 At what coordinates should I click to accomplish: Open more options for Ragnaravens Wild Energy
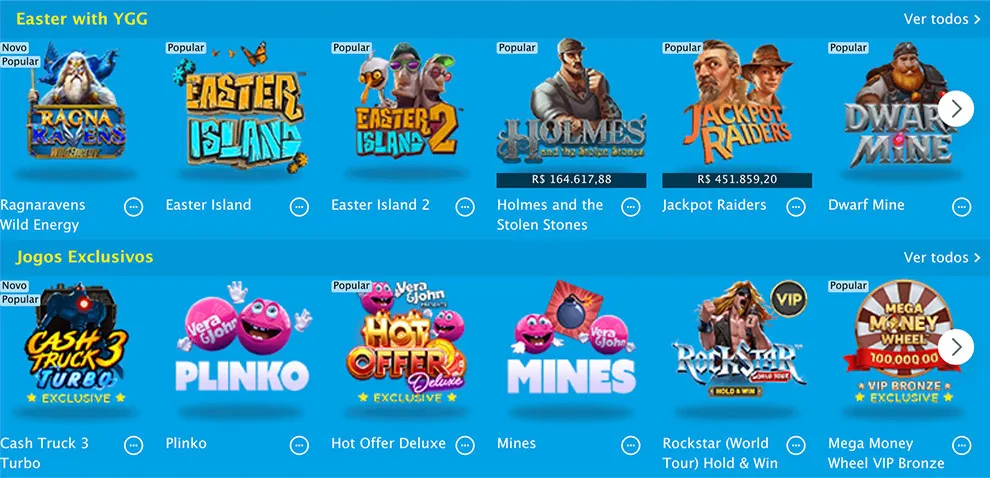click(x=133, y=206)
